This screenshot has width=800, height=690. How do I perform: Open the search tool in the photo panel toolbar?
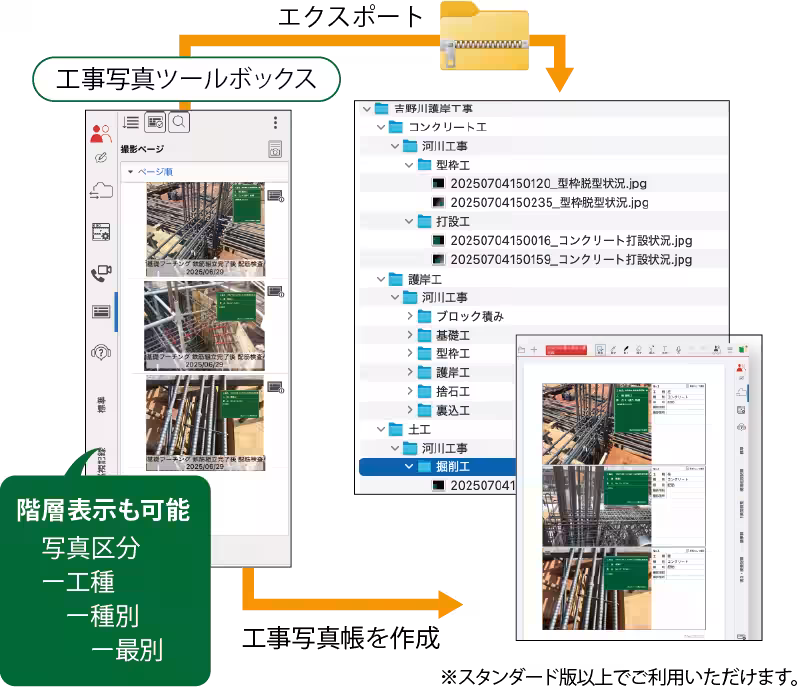(178, 123)
